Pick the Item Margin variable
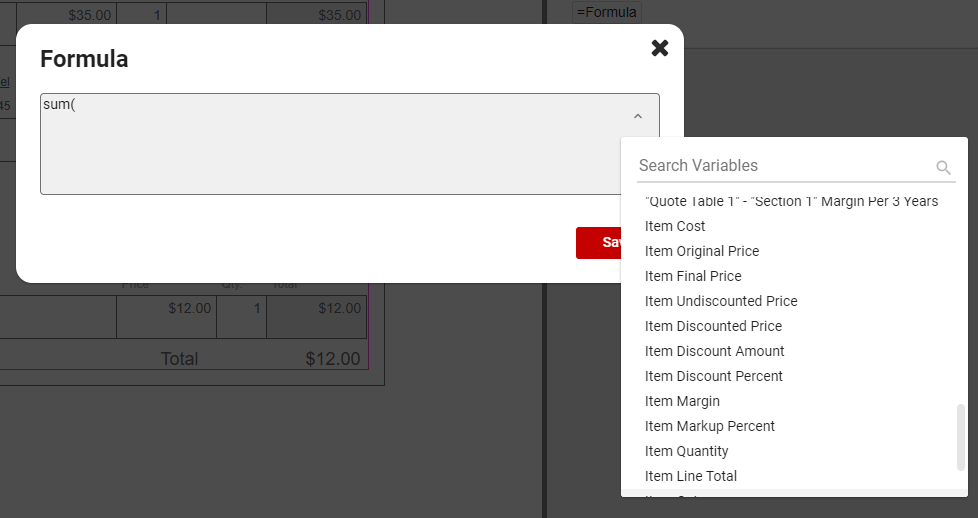The height and width of the screenshot is (518, 978). pyautogui.click(x=682, y=401)
